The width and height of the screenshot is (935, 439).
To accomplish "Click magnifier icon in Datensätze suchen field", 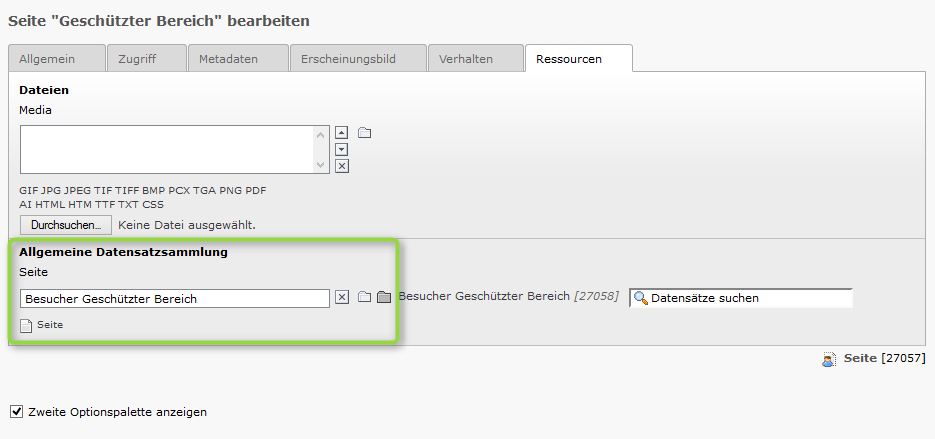I will (x=641, y=298).
